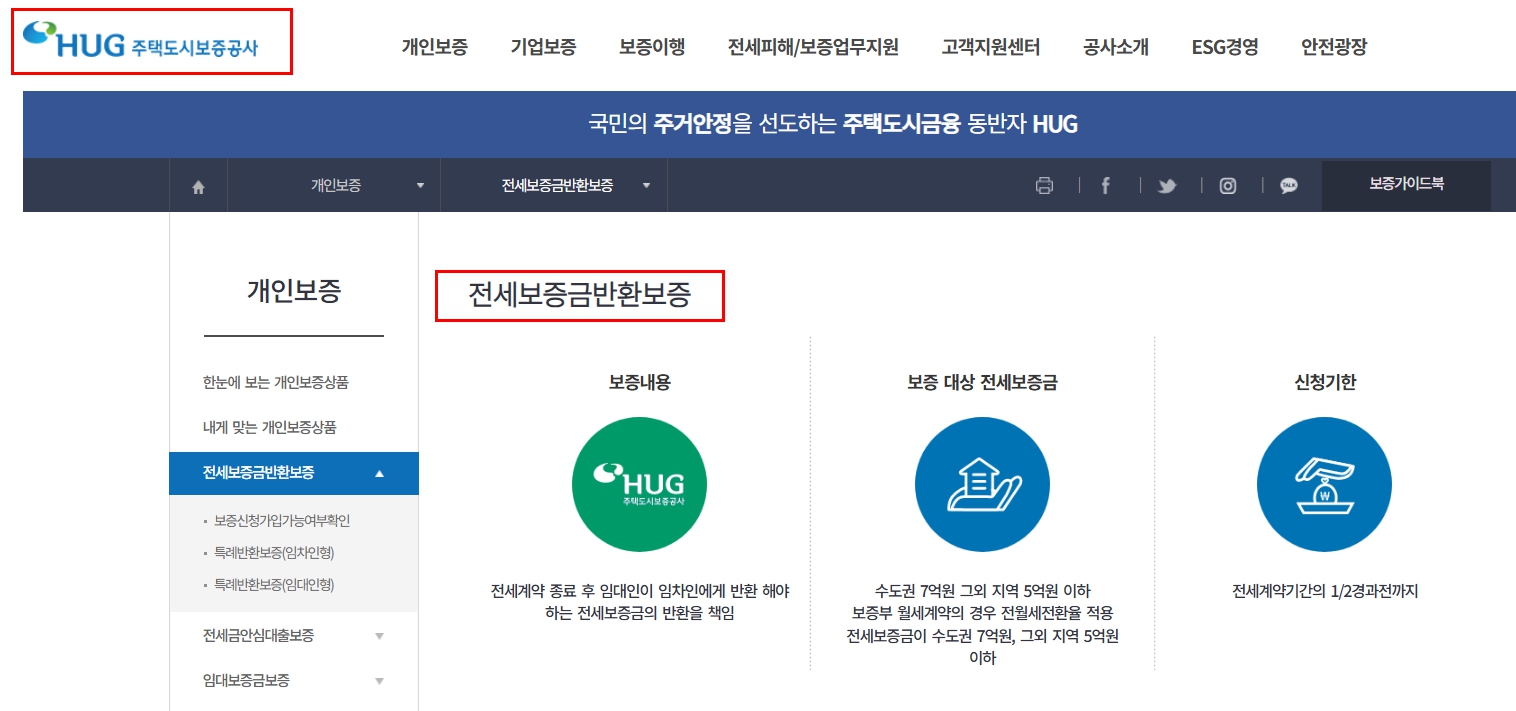Click the 보증내용 column heading
Image resolution: width=1516 pixels, height=711 pixels.
pyautogui.click(x=640, y=382)
